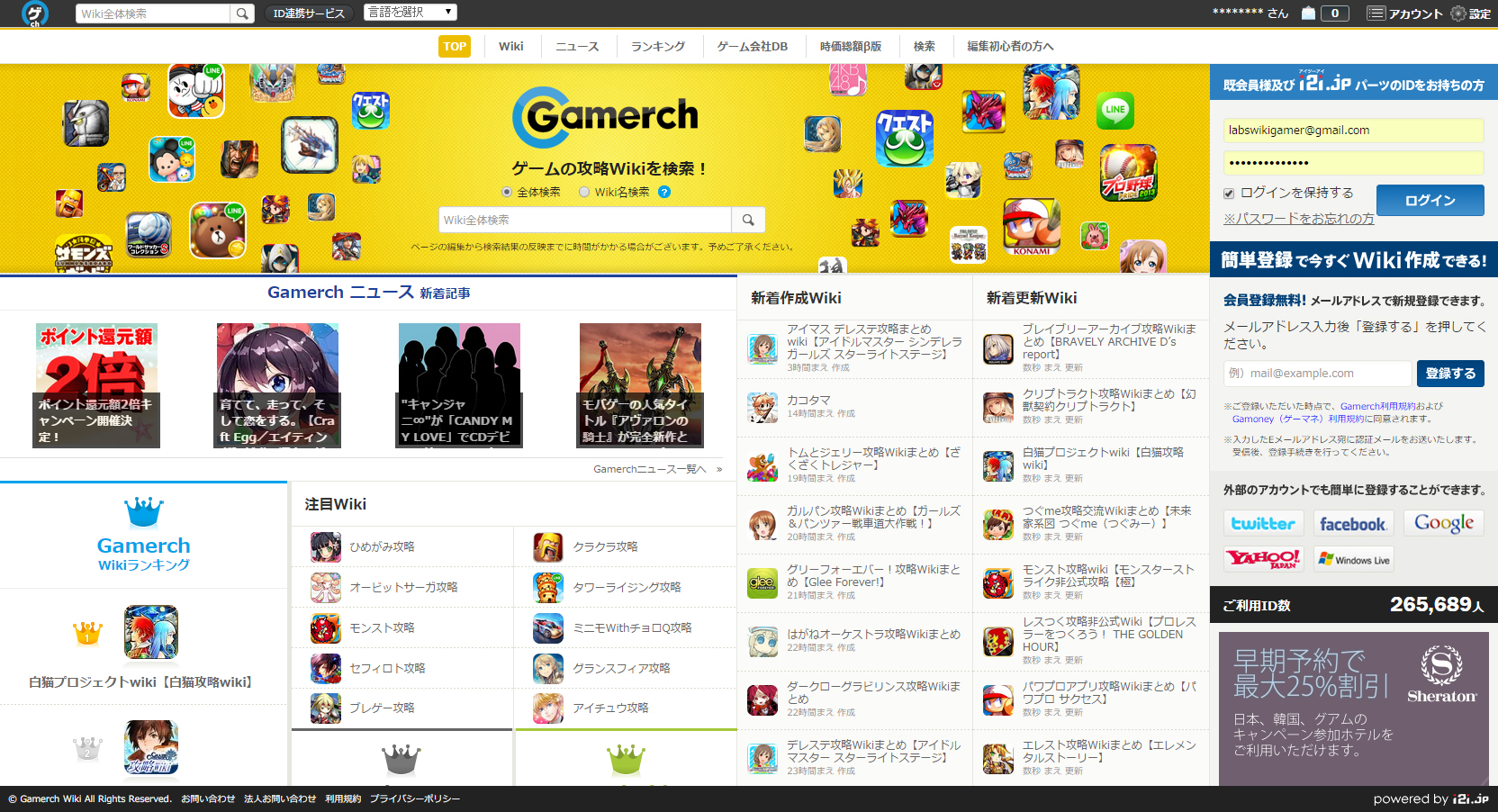Click the タワーライジング攻略 icon
Image resolution: width=1498 pixels, height=812 pixels.
pyautogui.click(x=548, y=587)
